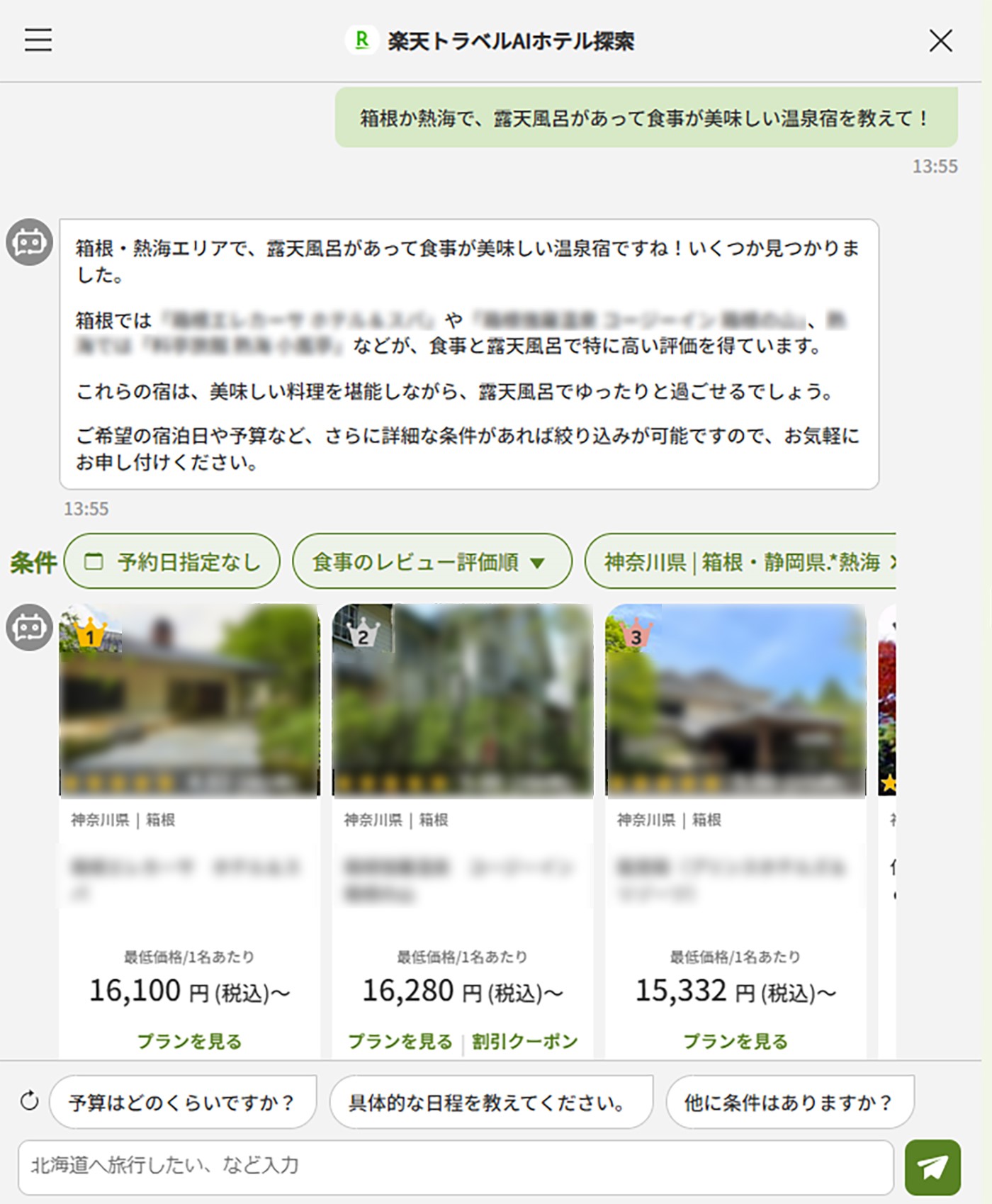This screenshot has width=992, height=1204.
Task: Select suggestion 具体的な日程を教えてください。
Action: coord(490,1102)
